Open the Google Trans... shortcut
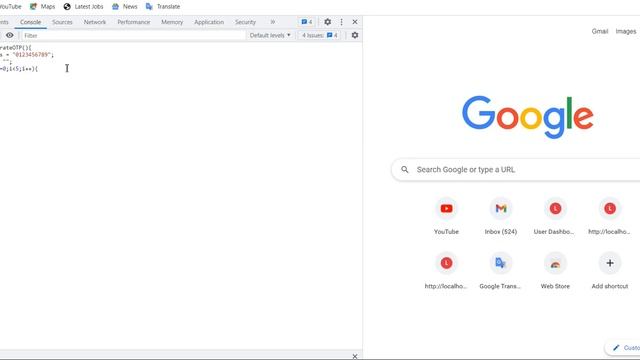 [x=501, y=271]
